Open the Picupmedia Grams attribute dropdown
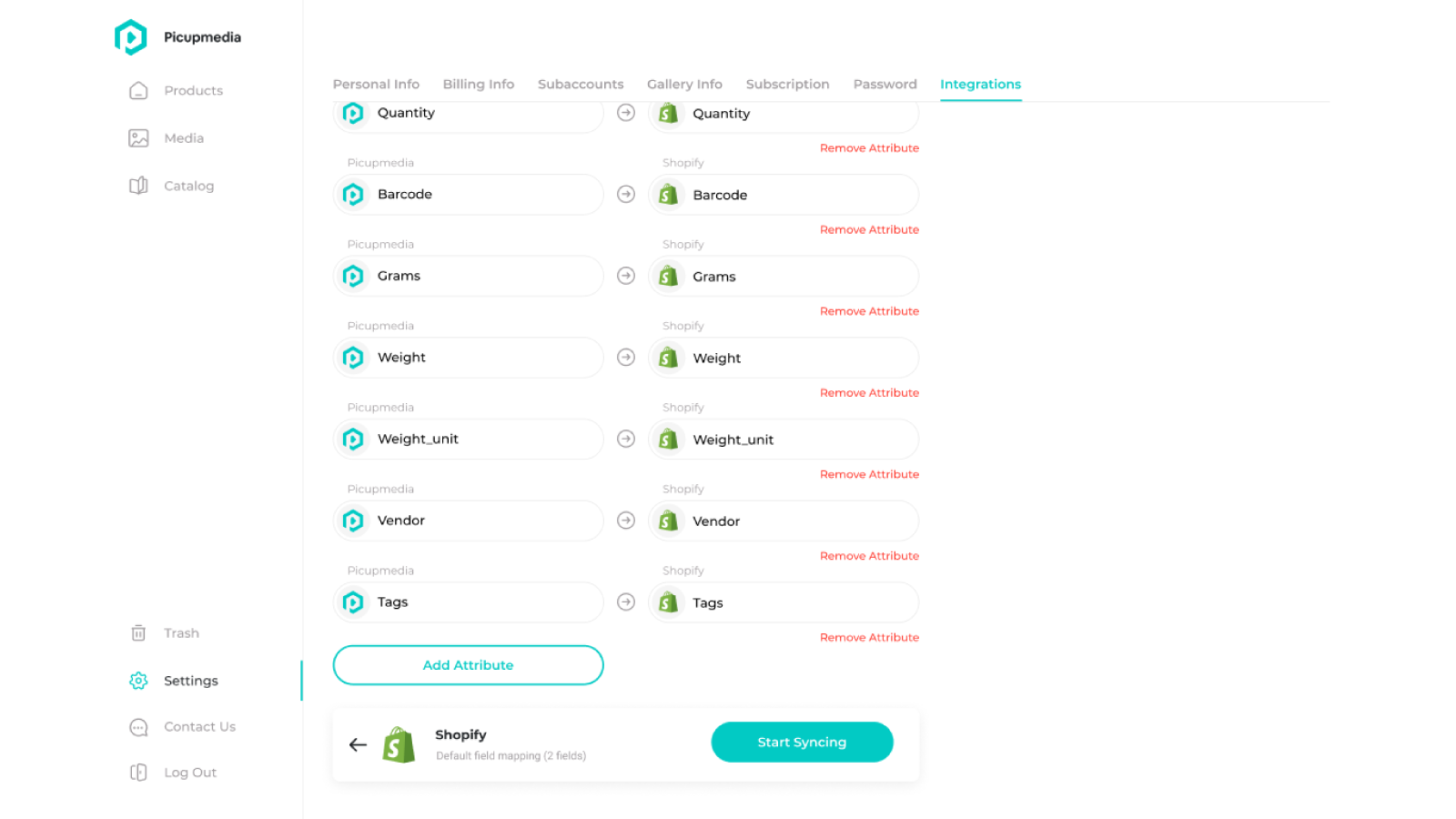The image size is (1456, 819). tap(468, 276)
